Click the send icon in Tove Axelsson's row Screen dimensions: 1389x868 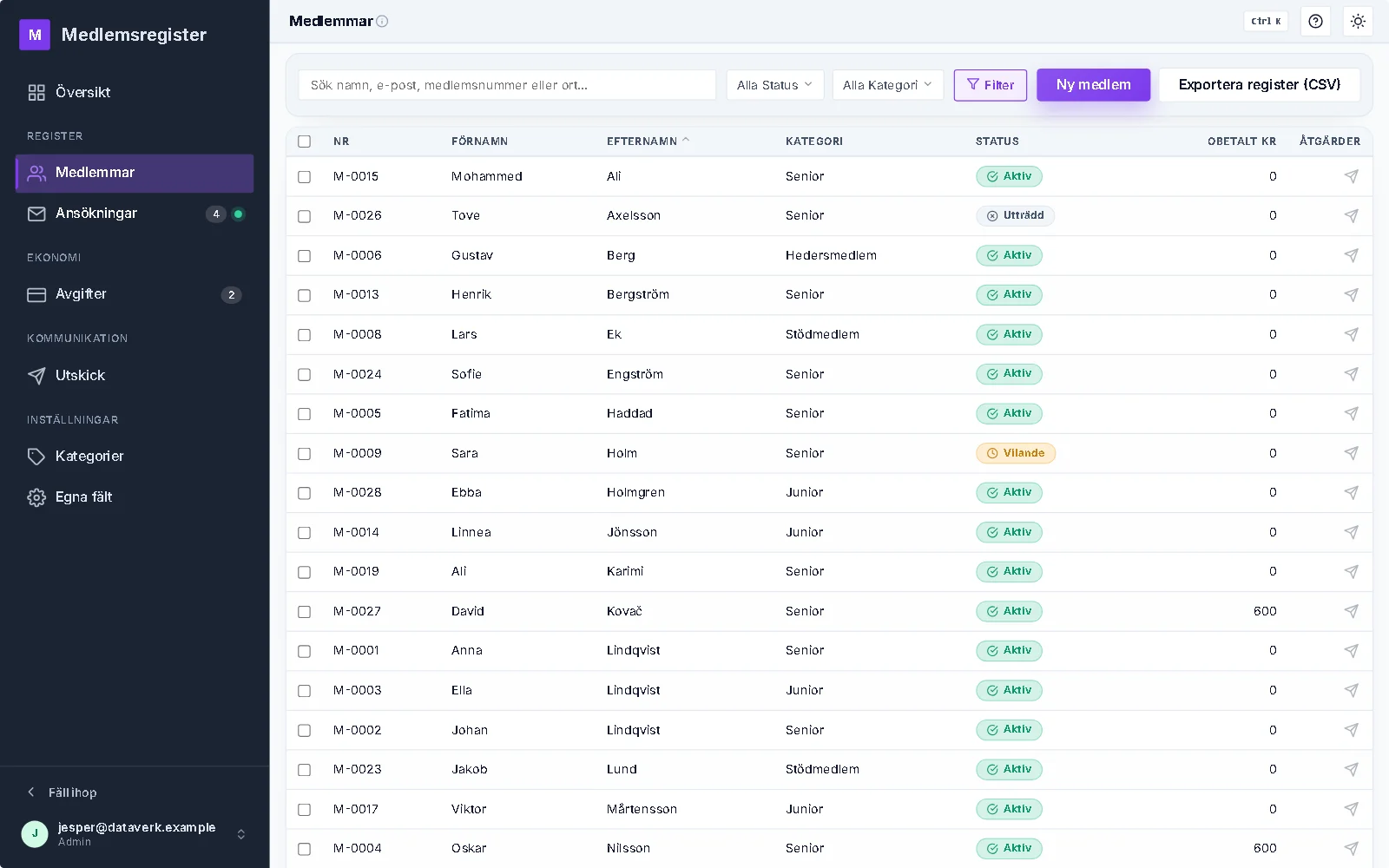(1351, 215)
